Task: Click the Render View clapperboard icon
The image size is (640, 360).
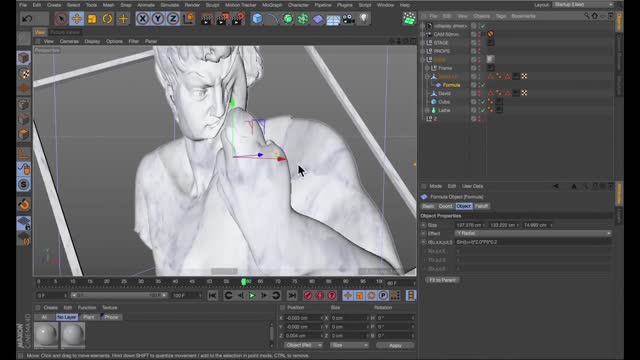Action: tap(206, 19)
